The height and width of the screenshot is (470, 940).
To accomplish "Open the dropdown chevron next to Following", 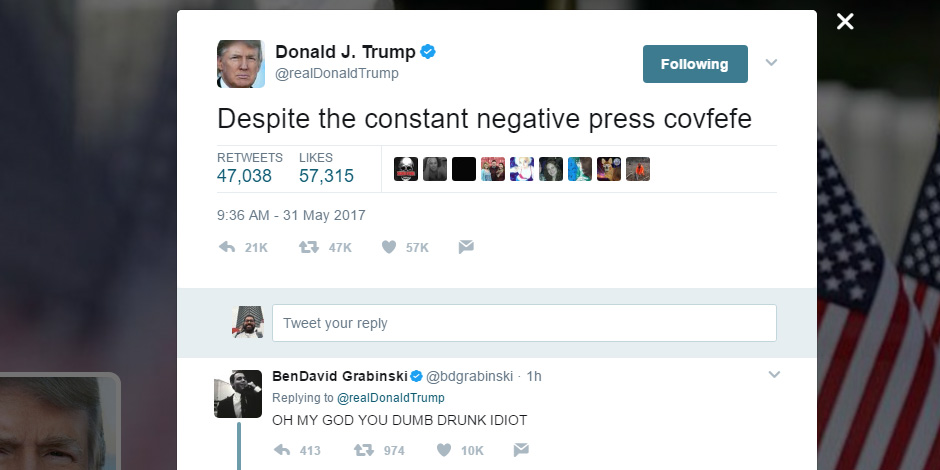I will point(772,62).
